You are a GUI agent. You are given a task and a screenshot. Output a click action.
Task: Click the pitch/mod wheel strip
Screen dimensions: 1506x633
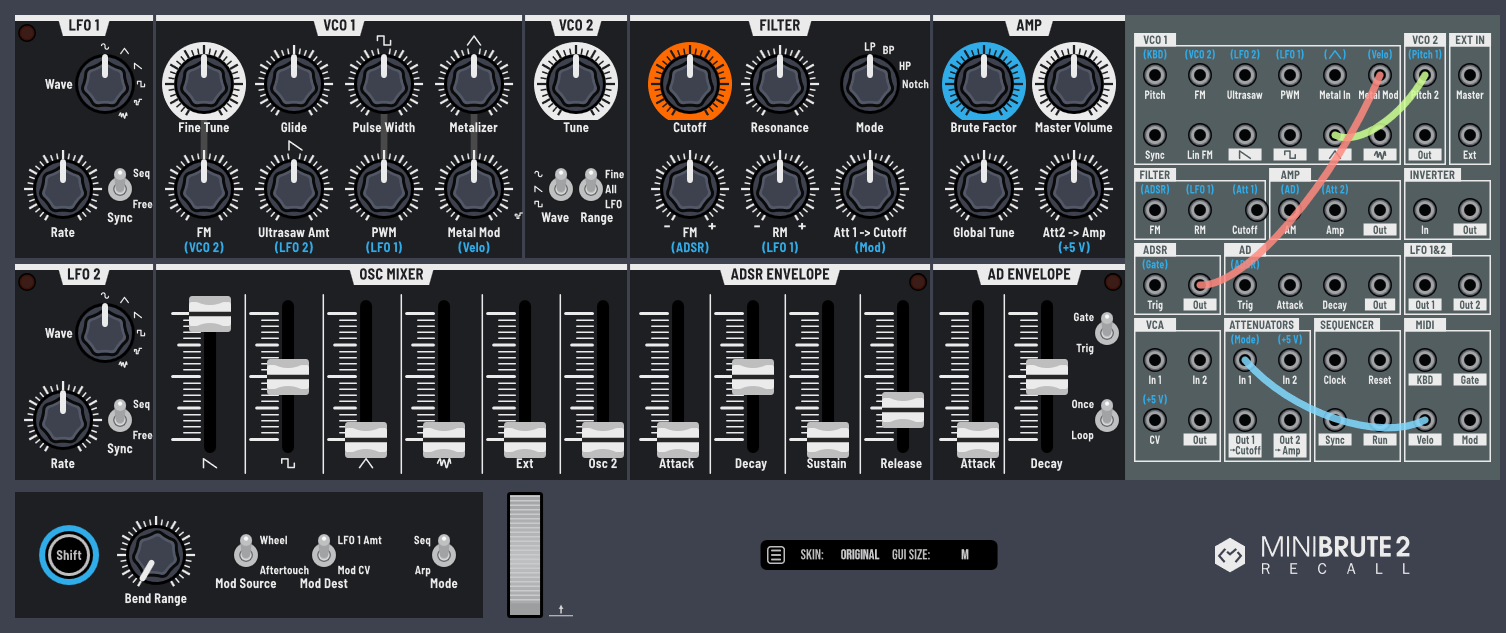525,554
